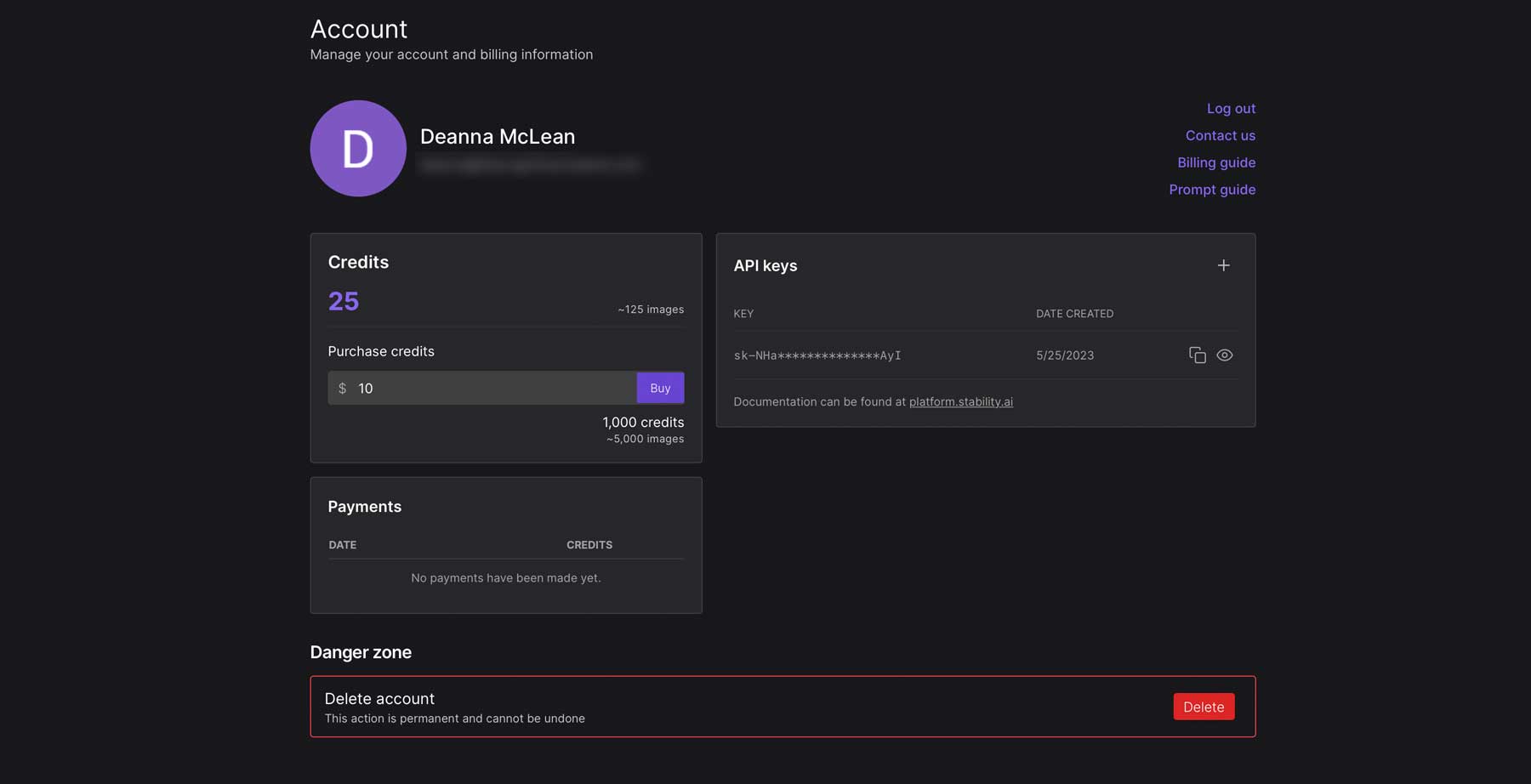Click Log out
The image size is (1531, 784).
[1231, 108]
